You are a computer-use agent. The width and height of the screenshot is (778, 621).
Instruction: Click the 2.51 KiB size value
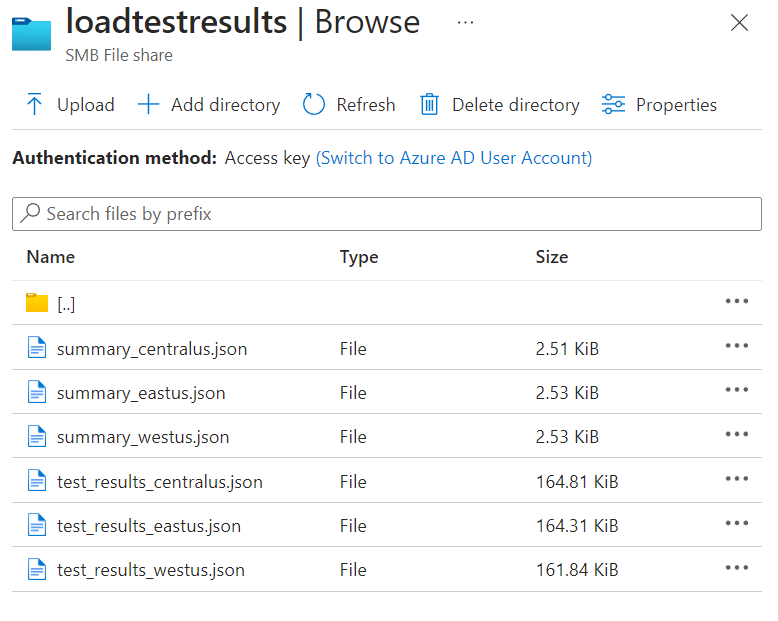[567, 349]
